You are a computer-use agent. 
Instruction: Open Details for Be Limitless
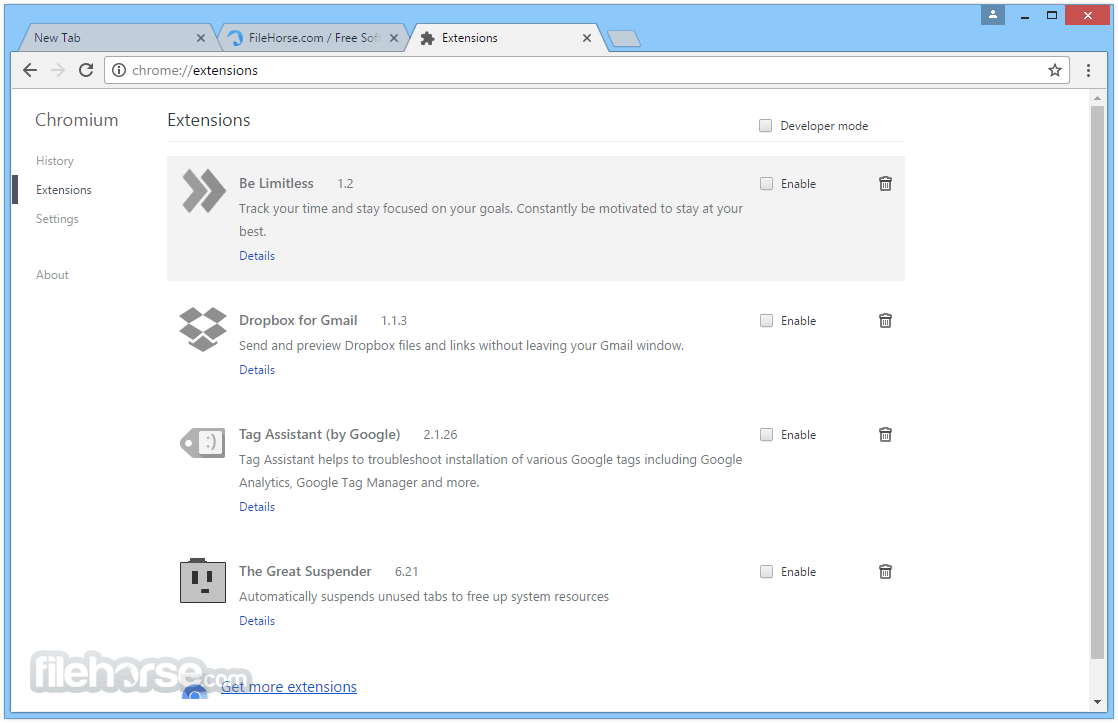tap(257, 256)
